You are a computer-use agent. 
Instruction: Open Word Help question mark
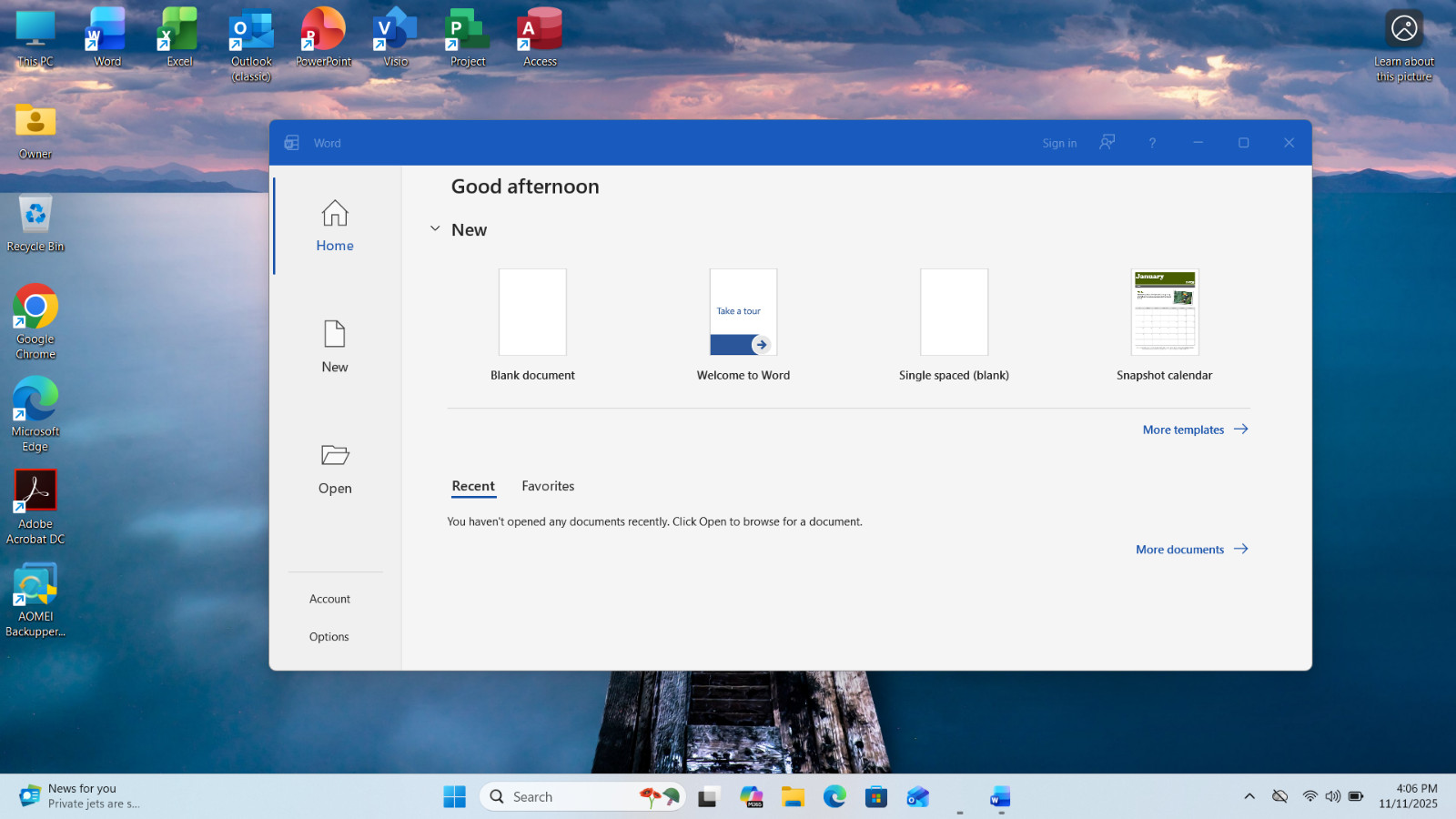pyautogui.click(x=1152, y=143)
